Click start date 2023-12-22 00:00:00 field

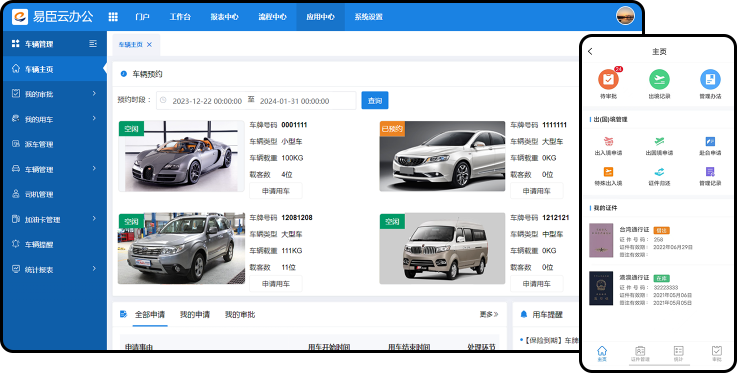(x=207, y=101)
